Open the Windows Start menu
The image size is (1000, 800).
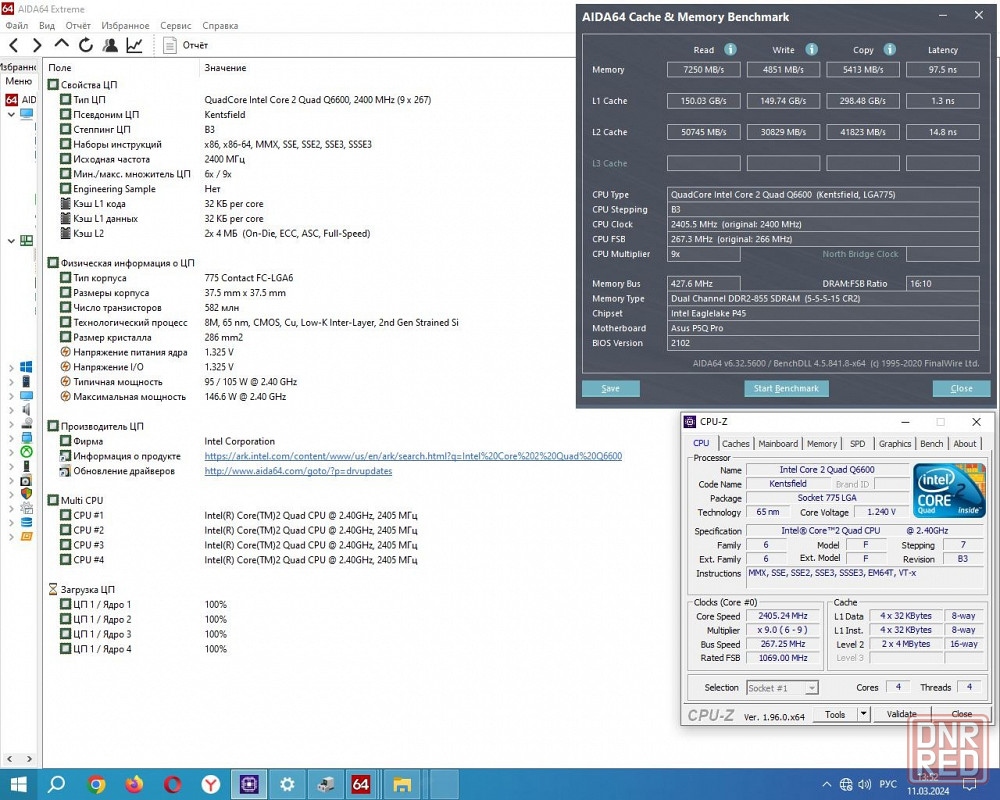click(x=18, y=784)
